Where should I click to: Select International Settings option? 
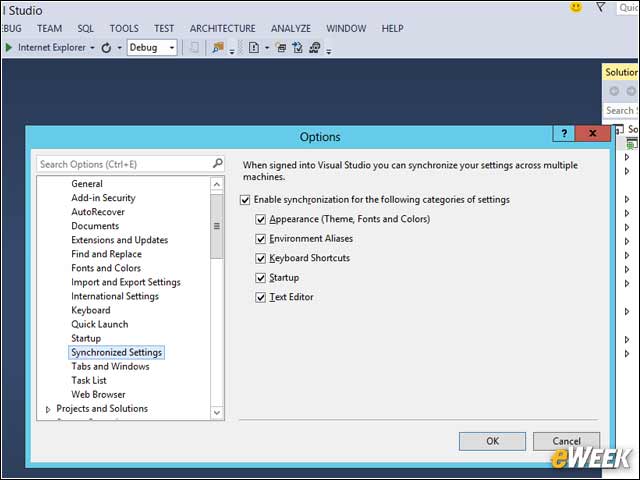pyautogui.click(x=115, y=296)
